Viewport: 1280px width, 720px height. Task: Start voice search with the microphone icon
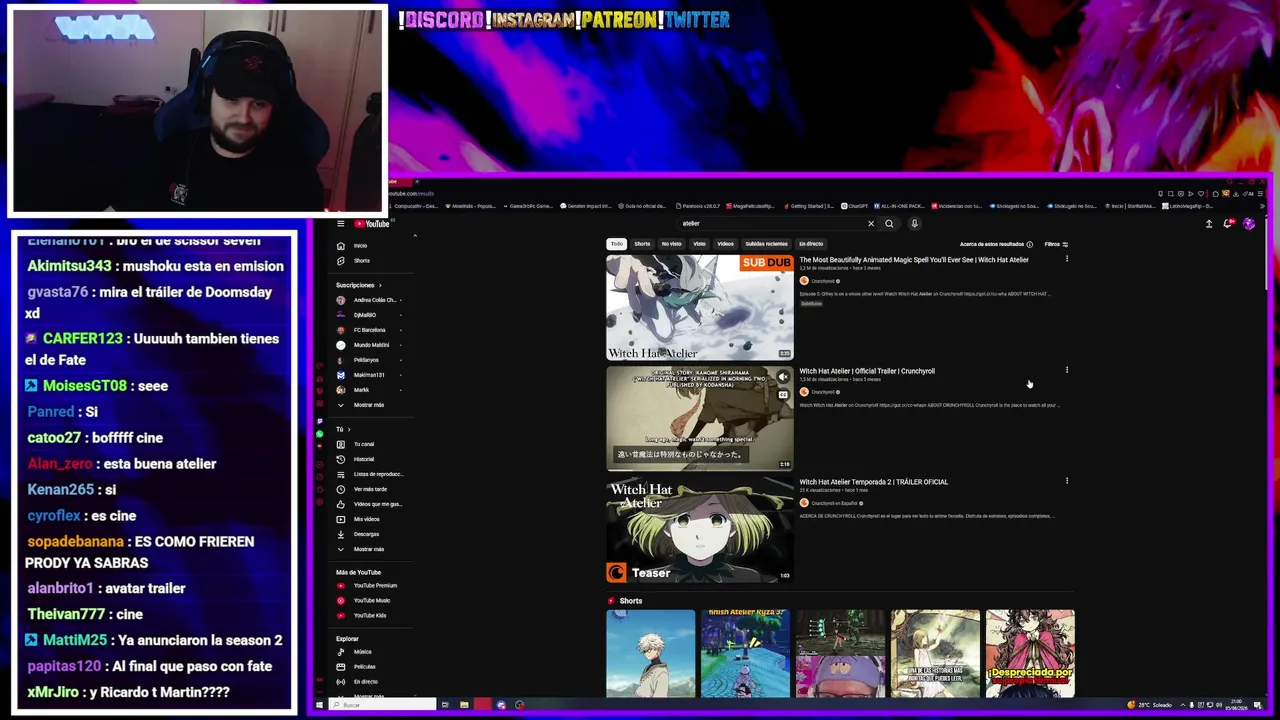click(914, 224)
